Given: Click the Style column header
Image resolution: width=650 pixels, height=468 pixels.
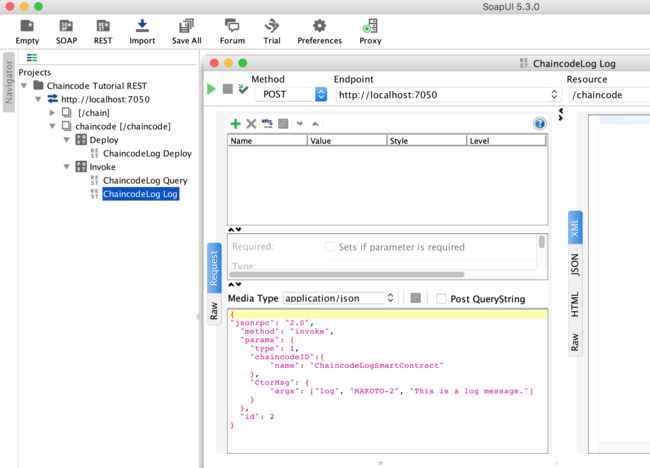Looking at the screenshot, I should [x=427, y=141].
